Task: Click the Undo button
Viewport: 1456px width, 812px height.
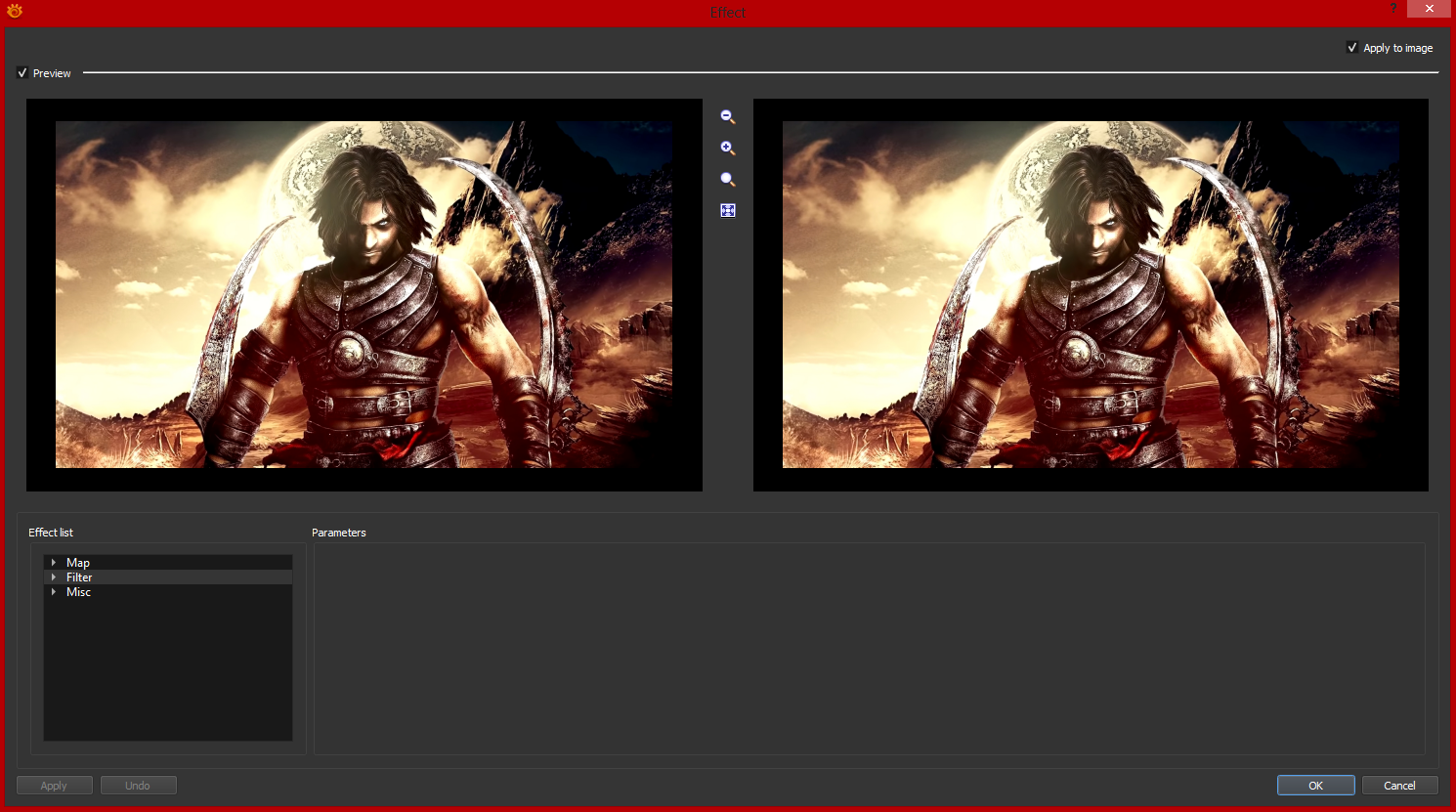Action: (x=139, y=786)
